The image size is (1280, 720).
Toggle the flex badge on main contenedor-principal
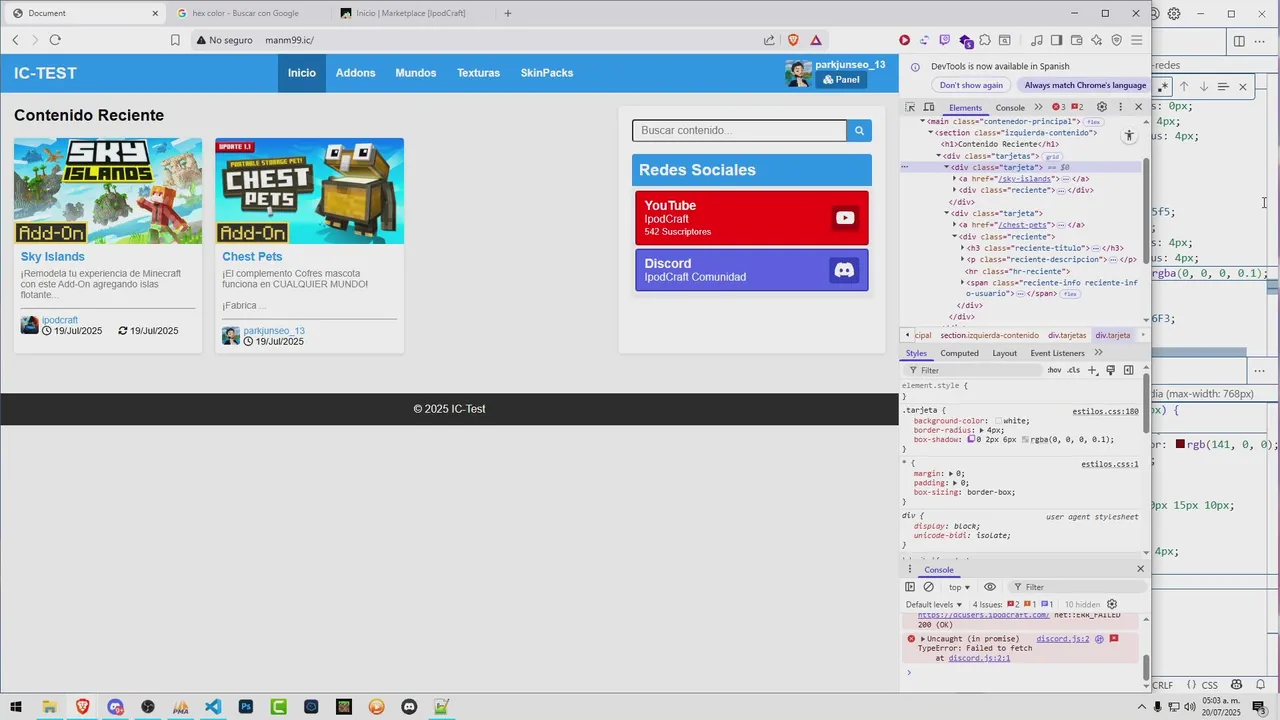tap(1093, 121)
